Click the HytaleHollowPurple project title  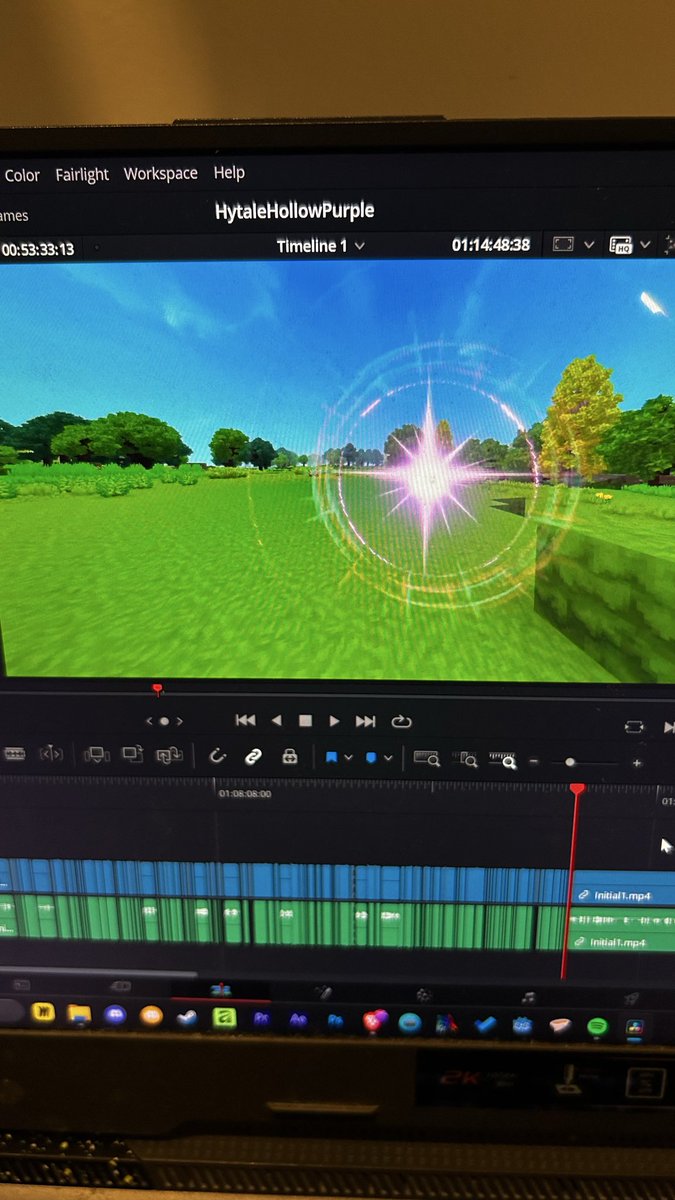tap(294, 211)
